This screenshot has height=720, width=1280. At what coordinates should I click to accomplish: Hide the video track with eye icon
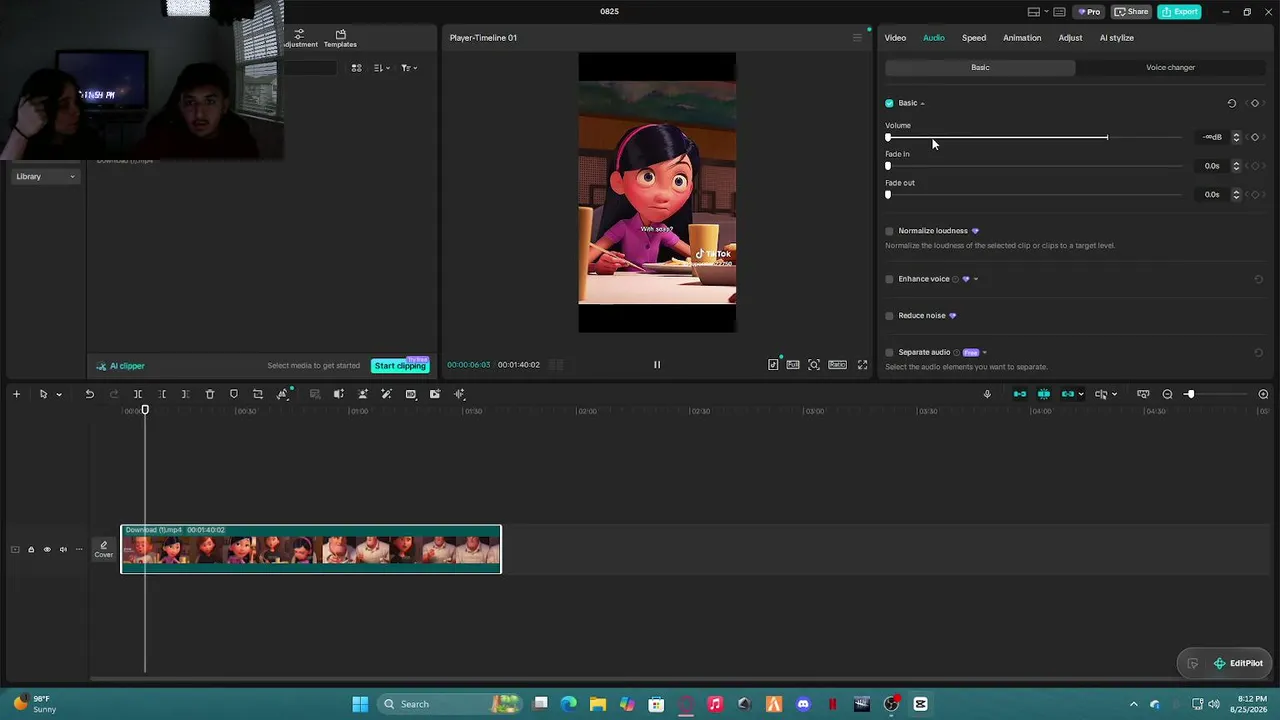(47, 549)
